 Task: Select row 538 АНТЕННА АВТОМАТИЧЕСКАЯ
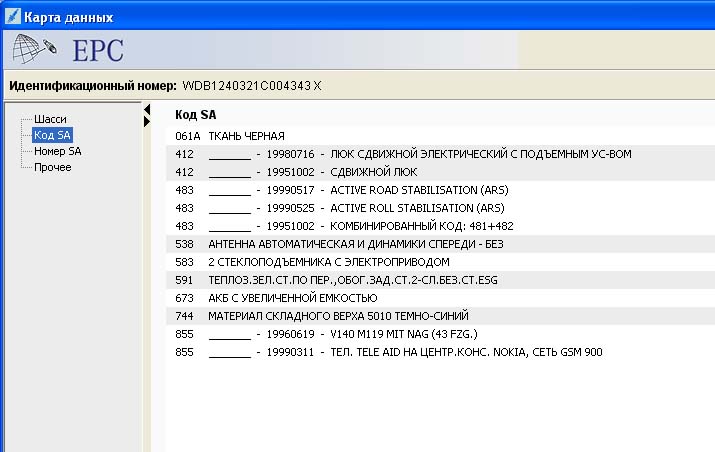pos(440,244)
